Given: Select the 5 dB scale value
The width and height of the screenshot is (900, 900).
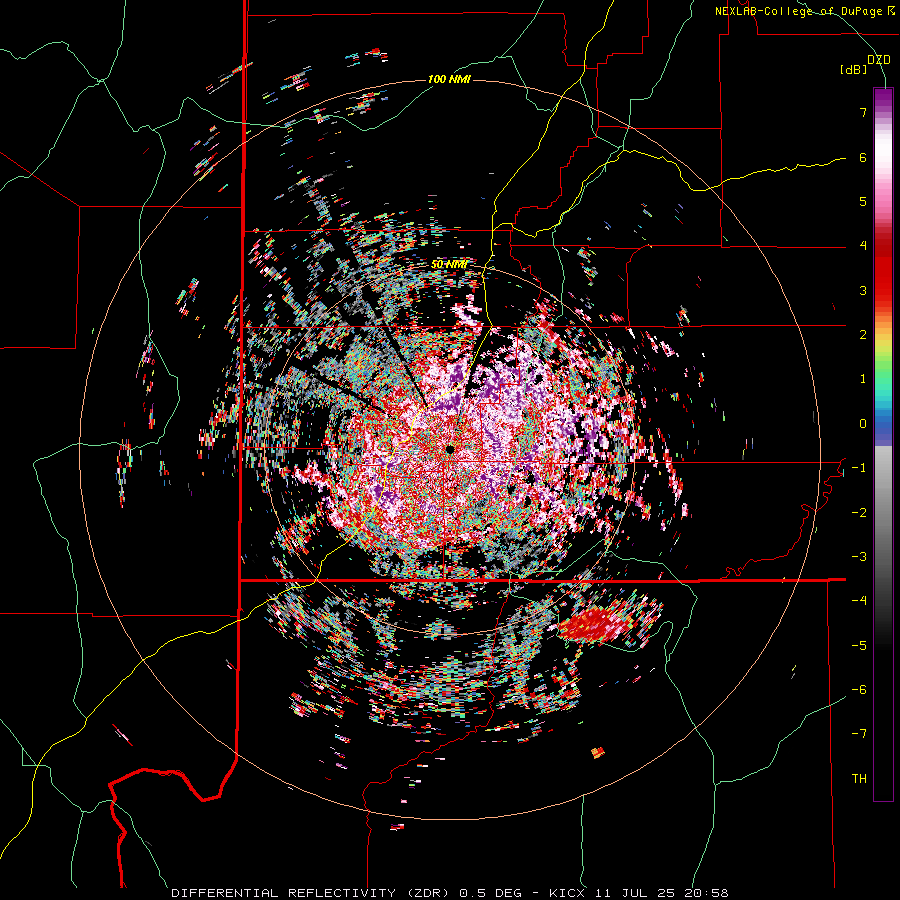Looking at the screenshot, I should pos(863,201).
